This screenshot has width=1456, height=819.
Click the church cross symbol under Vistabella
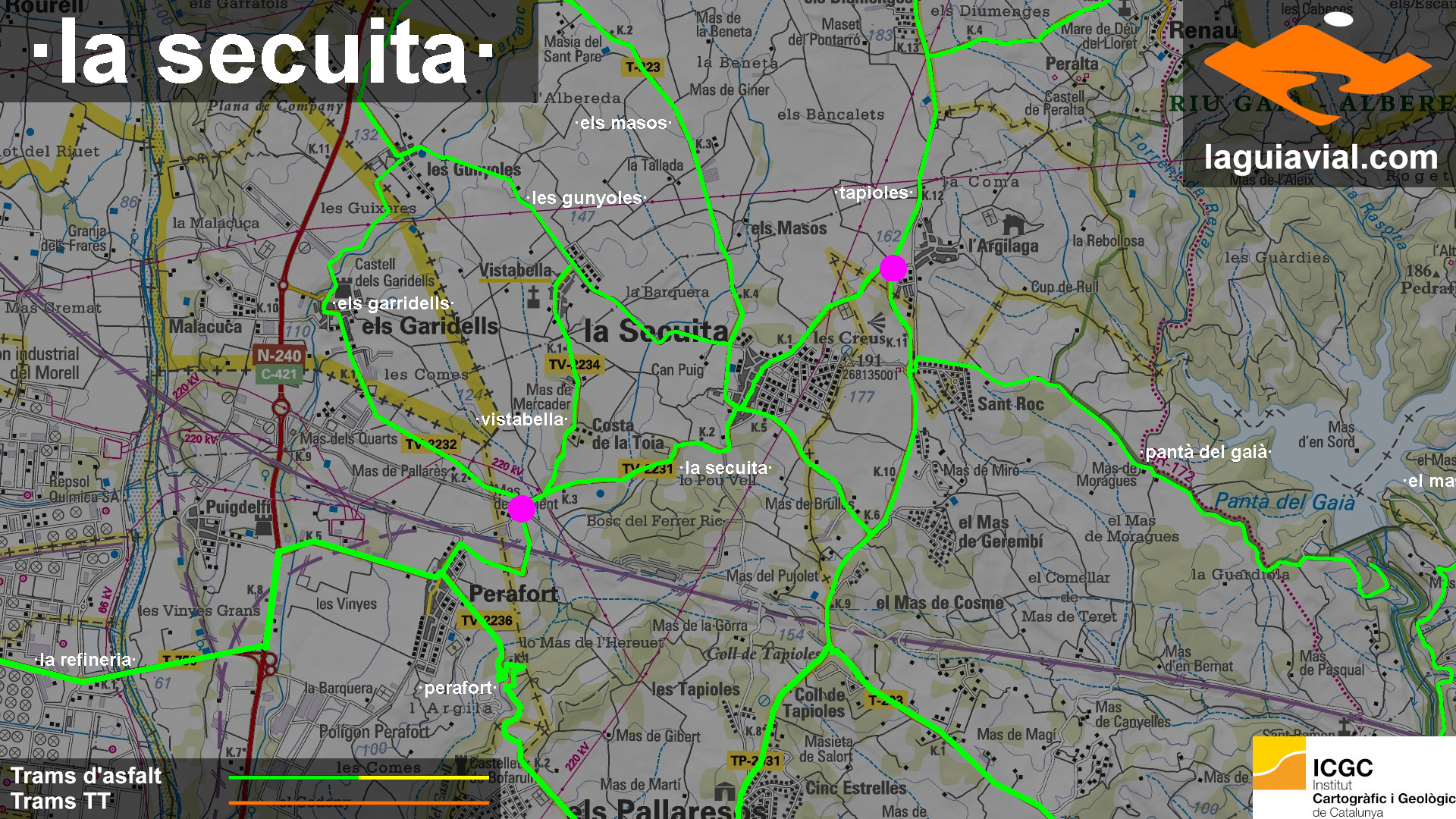tap(533, 296)
